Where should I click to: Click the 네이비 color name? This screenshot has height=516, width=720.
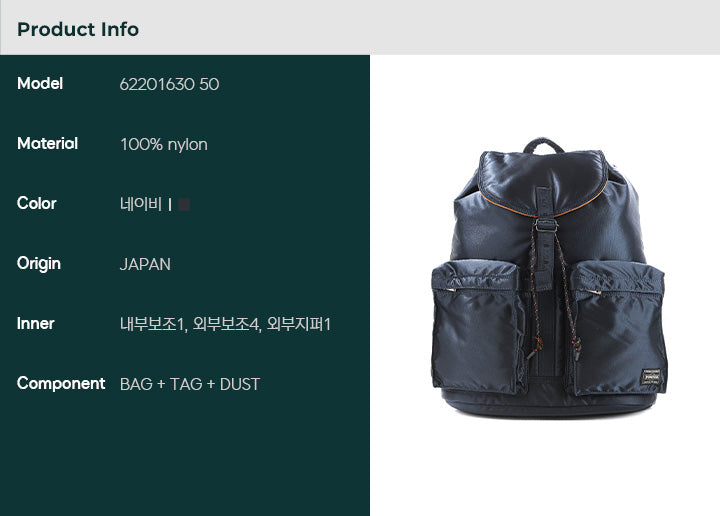point(141,204)
